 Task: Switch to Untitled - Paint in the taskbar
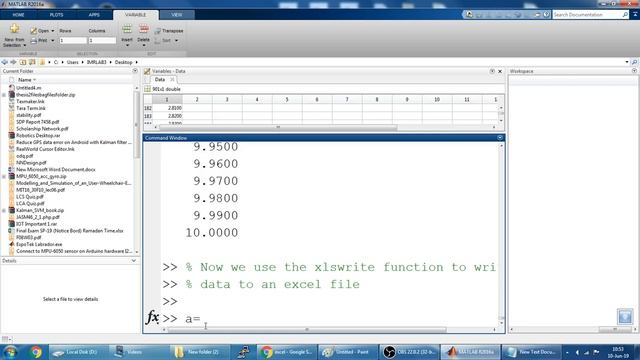(x=348, y=352)
